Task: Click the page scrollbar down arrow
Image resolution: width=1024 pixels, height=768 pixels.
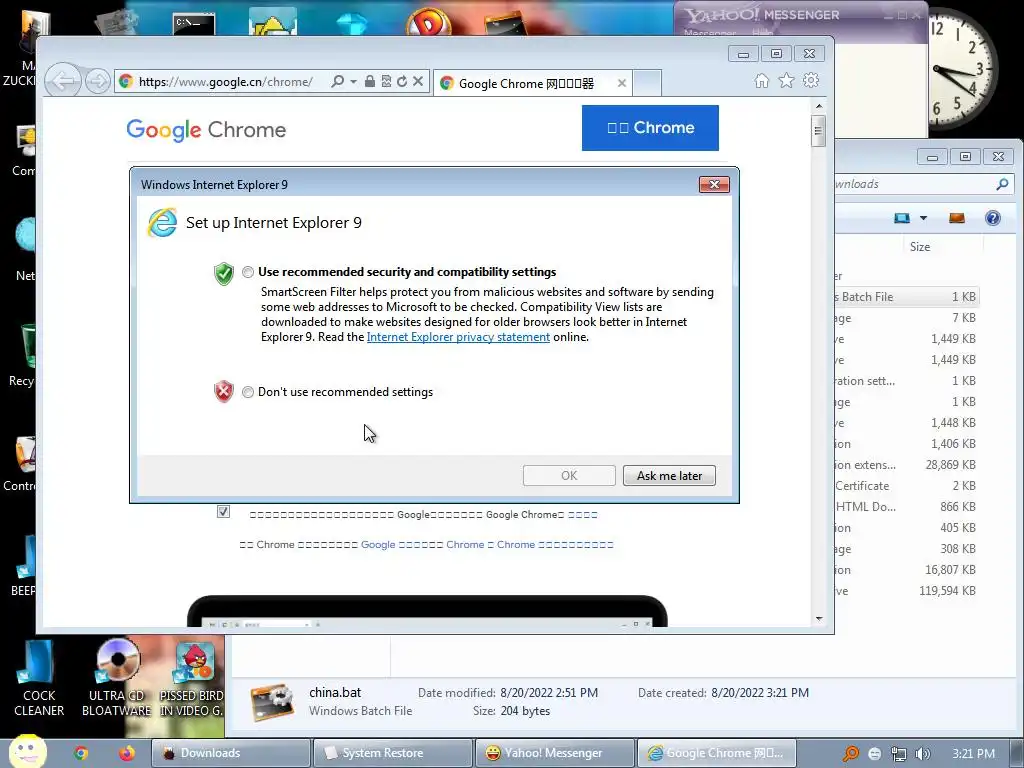Action: 819,618
